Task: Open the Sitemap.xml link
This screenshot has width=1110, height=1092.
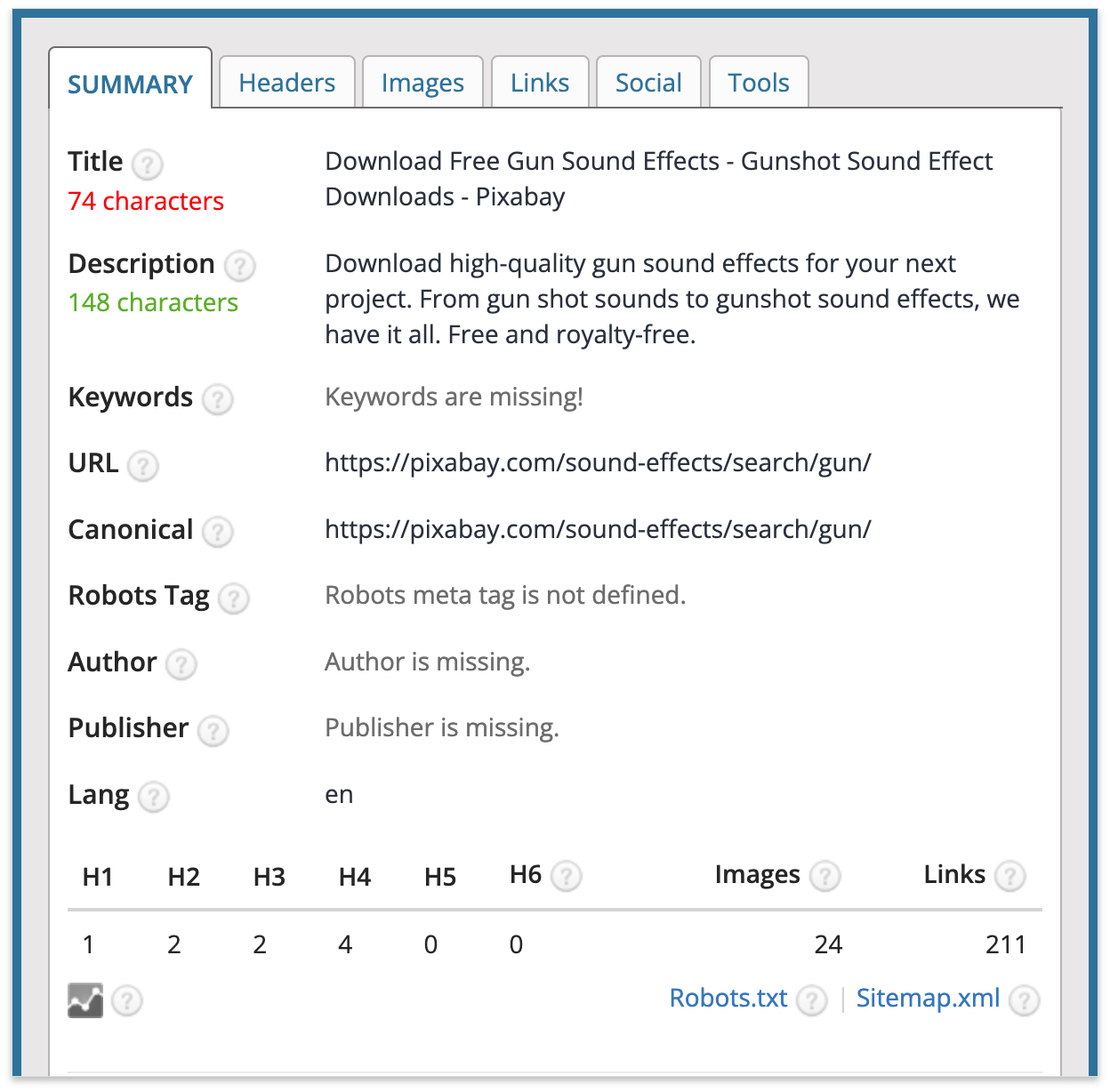Action: click(928, 998)
